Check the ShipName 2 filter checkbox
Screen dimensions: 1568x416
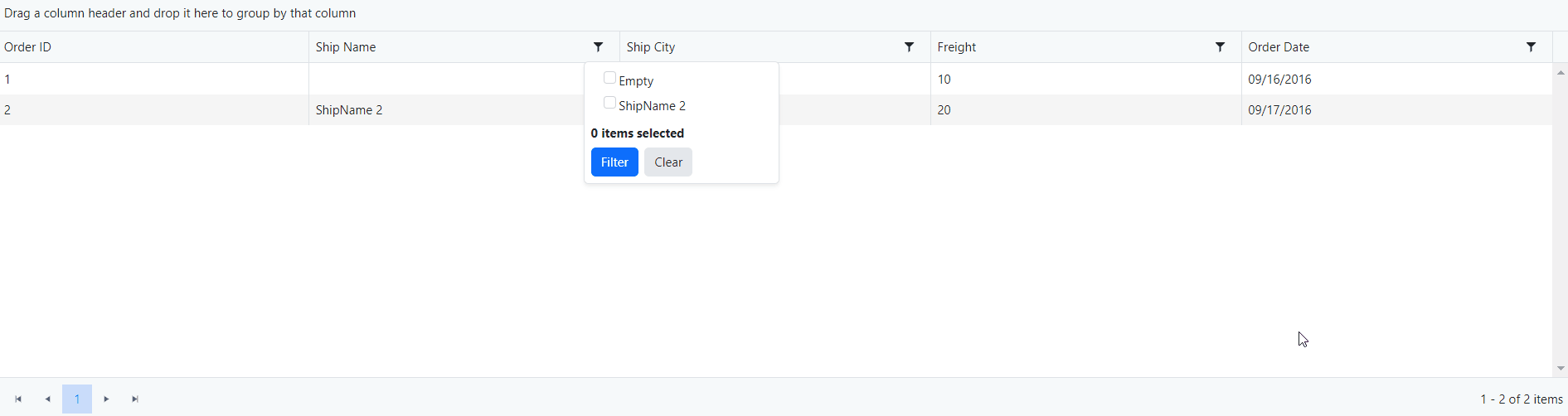pyautogui.click(x=609, y=104)
